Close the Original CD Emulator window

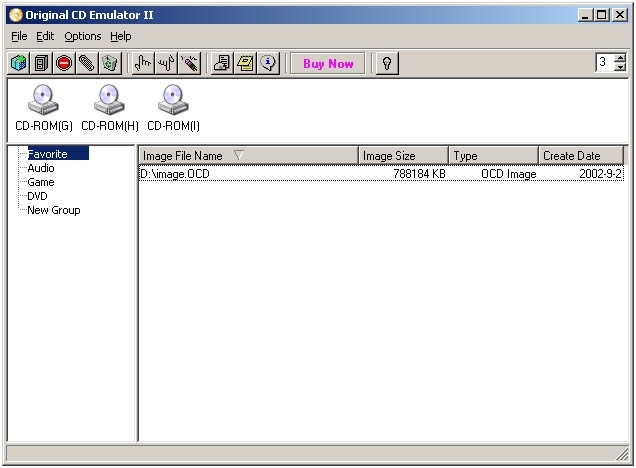click(x=619, y=15)
